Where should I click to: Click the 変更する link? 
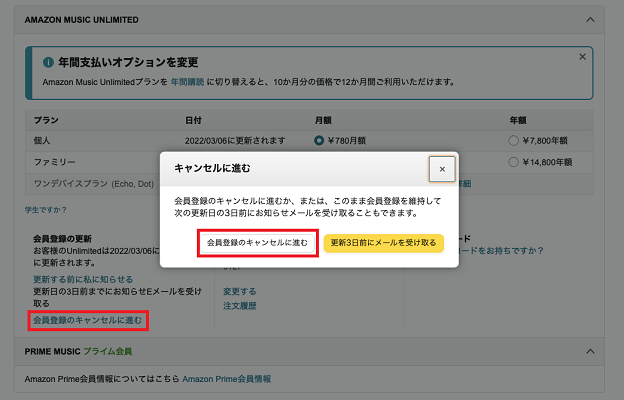point(240,291)
